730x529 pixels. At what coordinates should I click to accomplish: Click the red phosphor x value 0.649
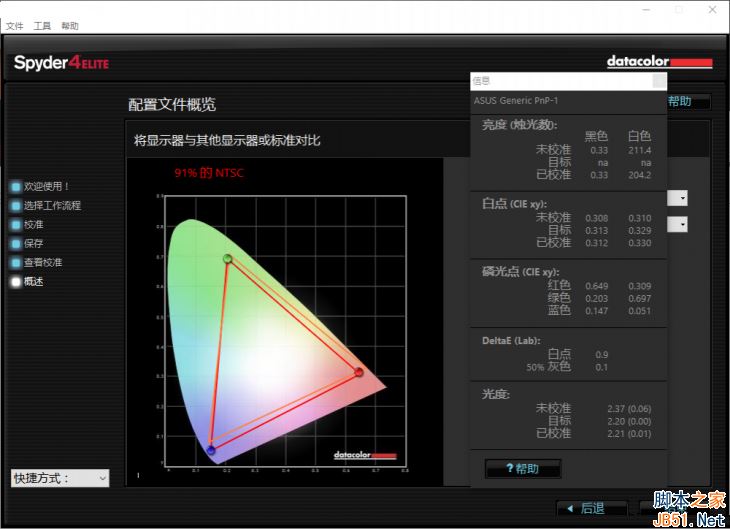click(x=596, y=286)
